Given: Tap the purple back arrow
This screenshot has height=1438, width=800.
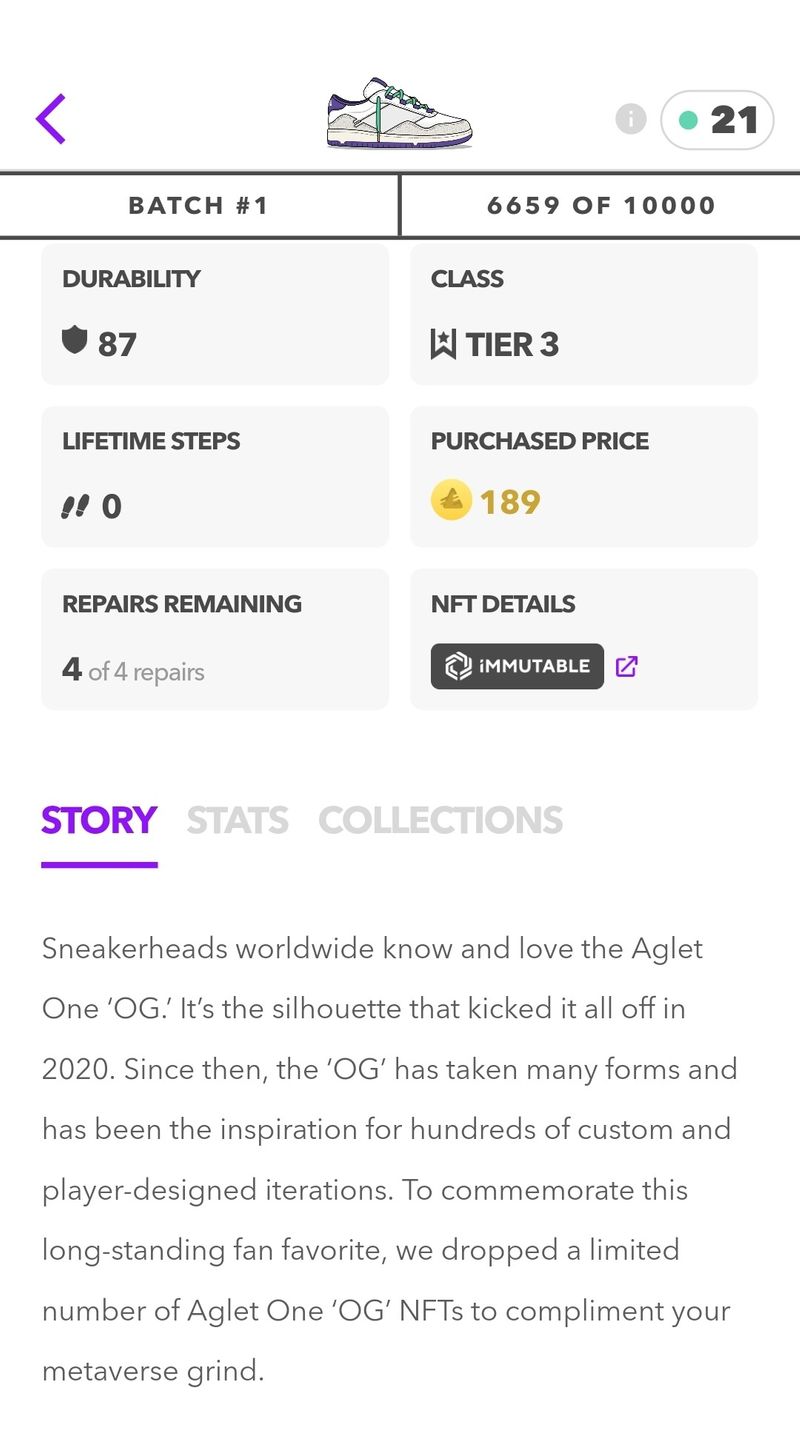Looking at the screenshot, I should (51, 119).
